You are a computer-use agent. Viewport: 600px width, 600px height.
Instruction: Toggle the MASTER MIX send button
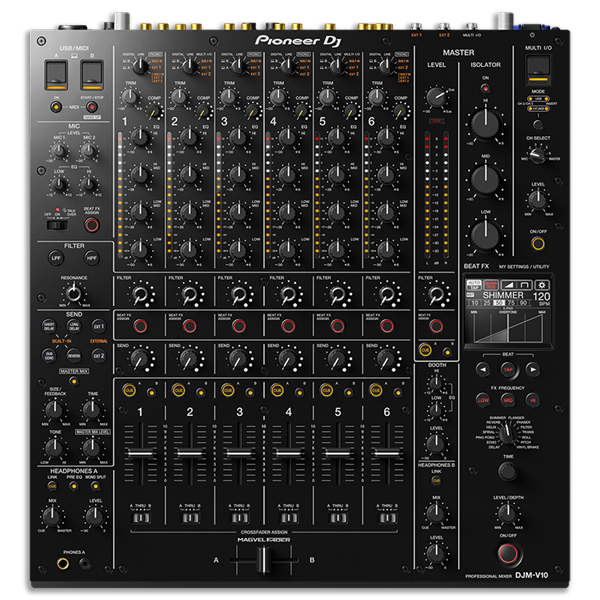[x=74, y=381]
